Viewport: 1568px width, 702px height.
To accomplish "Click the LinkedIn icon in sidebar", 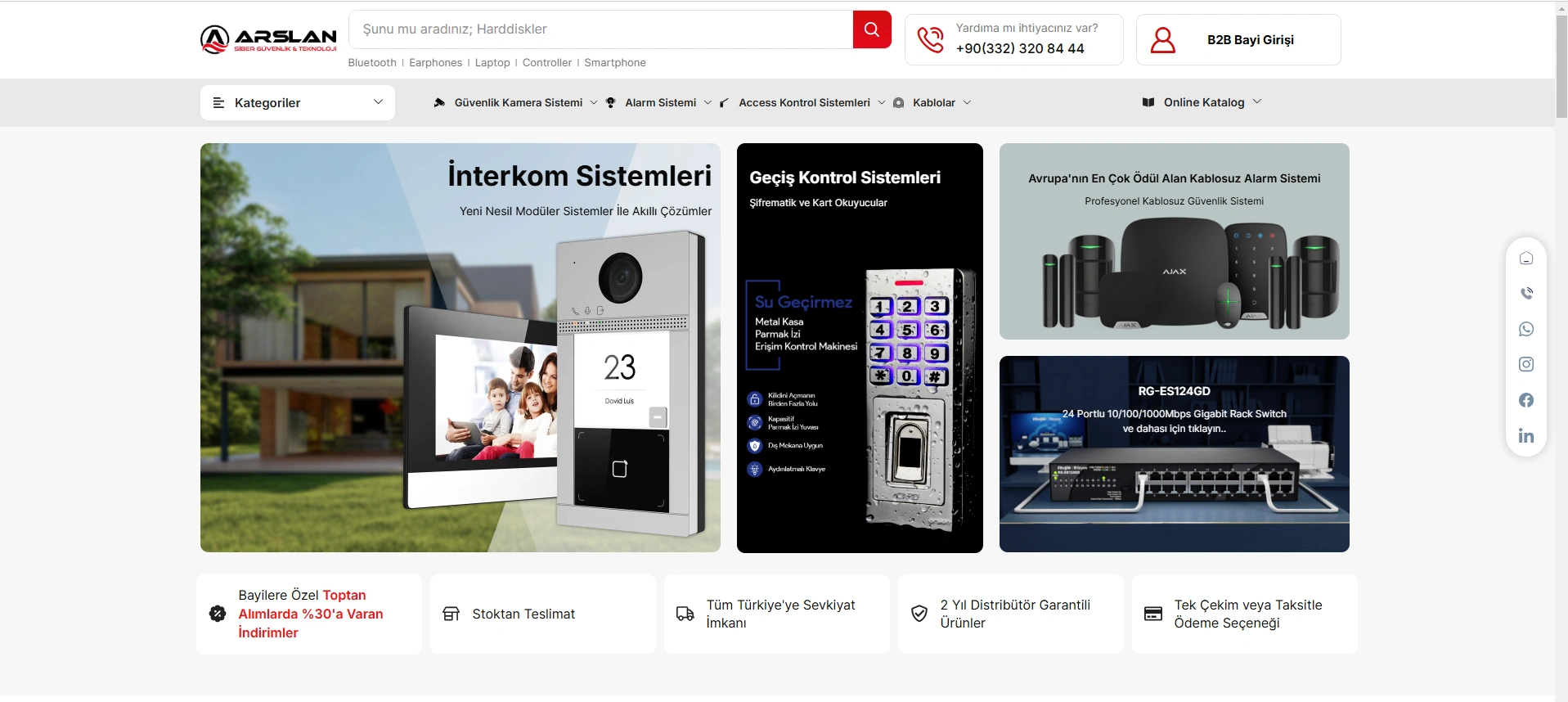I will pyautogui.click(x=1525, y=436).
